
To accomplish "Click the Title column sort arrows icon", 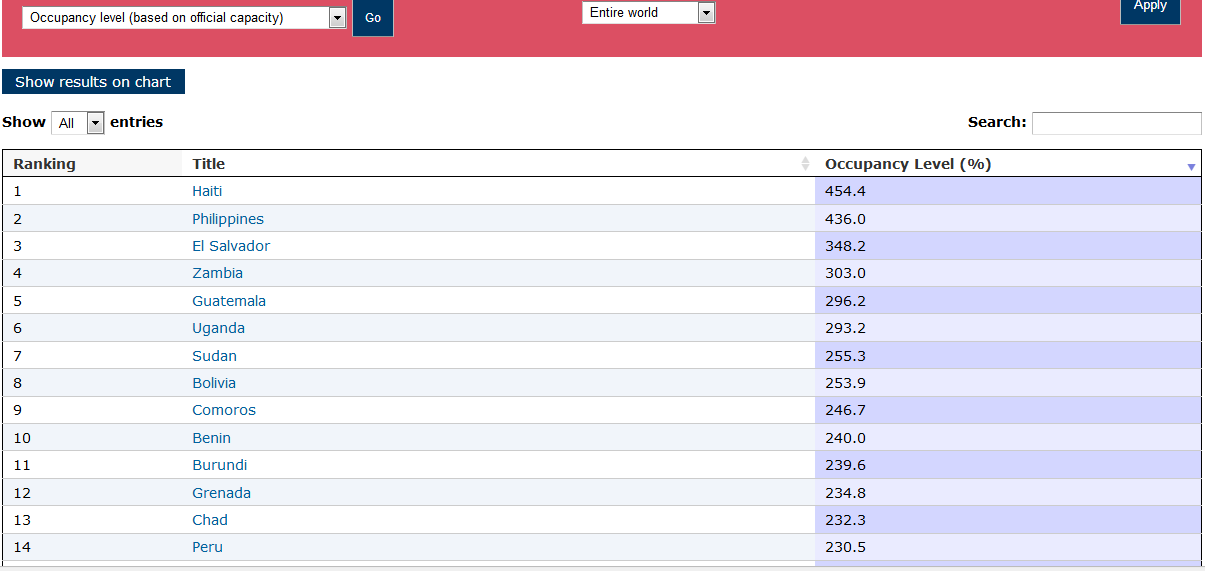I will point(805,164).
